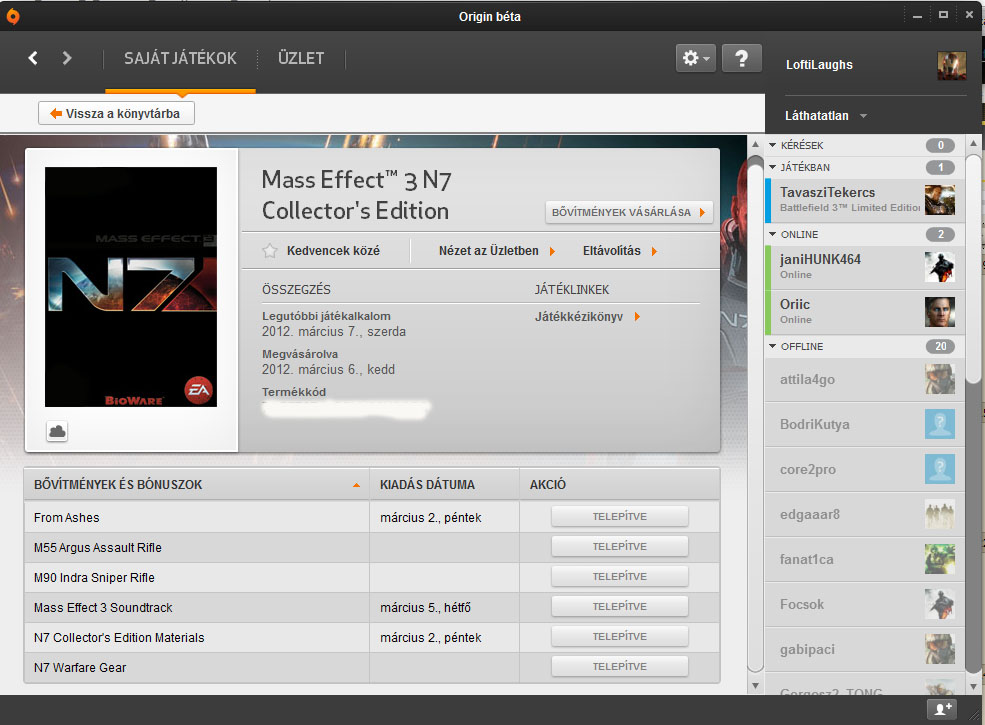Click the Mass Effect 3 N7 box art
Image resolution: width=985 pixels, height=725 pixels.
click(131, 286)
